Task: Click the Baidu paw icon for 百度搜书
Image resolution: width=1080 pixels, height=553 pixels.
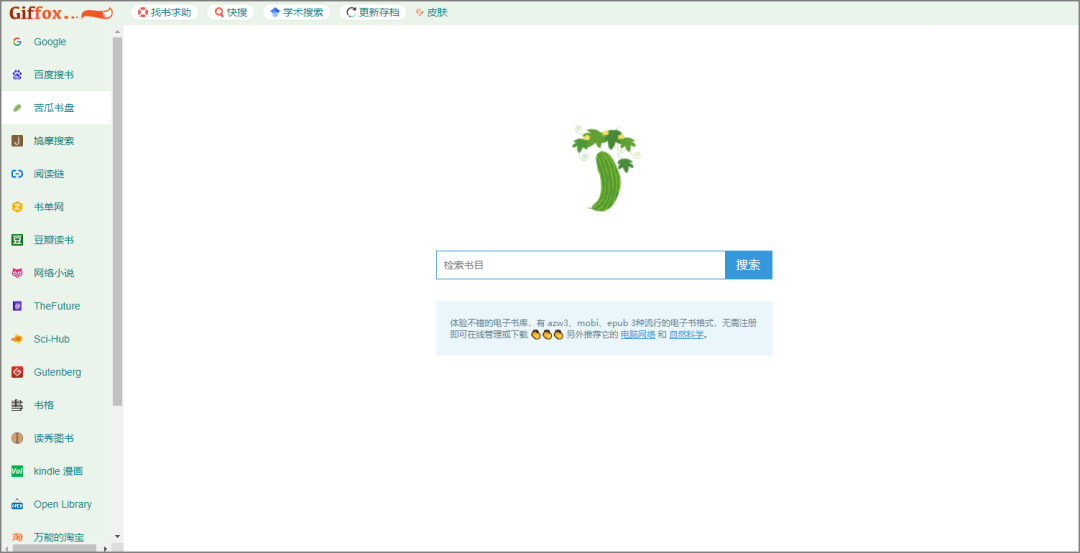Action: (17, 75)
